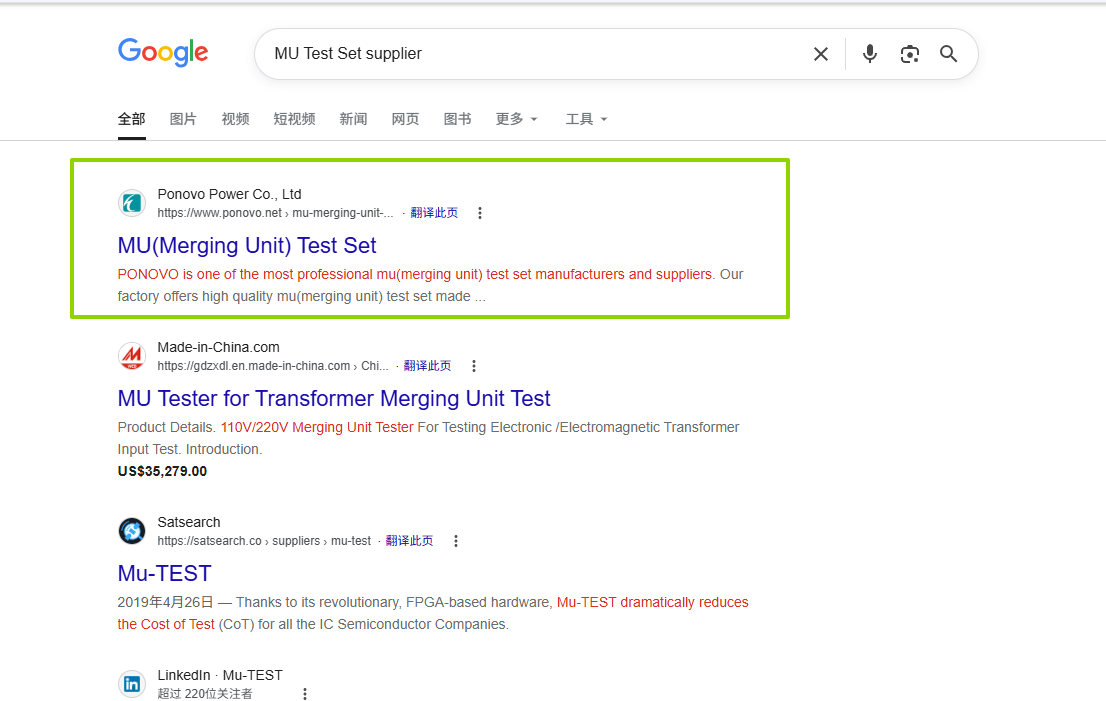Click the Ponovo Power site favicon
This screenshot has height=701, width=1106.
pyautogui.click(x=132, y=203)
